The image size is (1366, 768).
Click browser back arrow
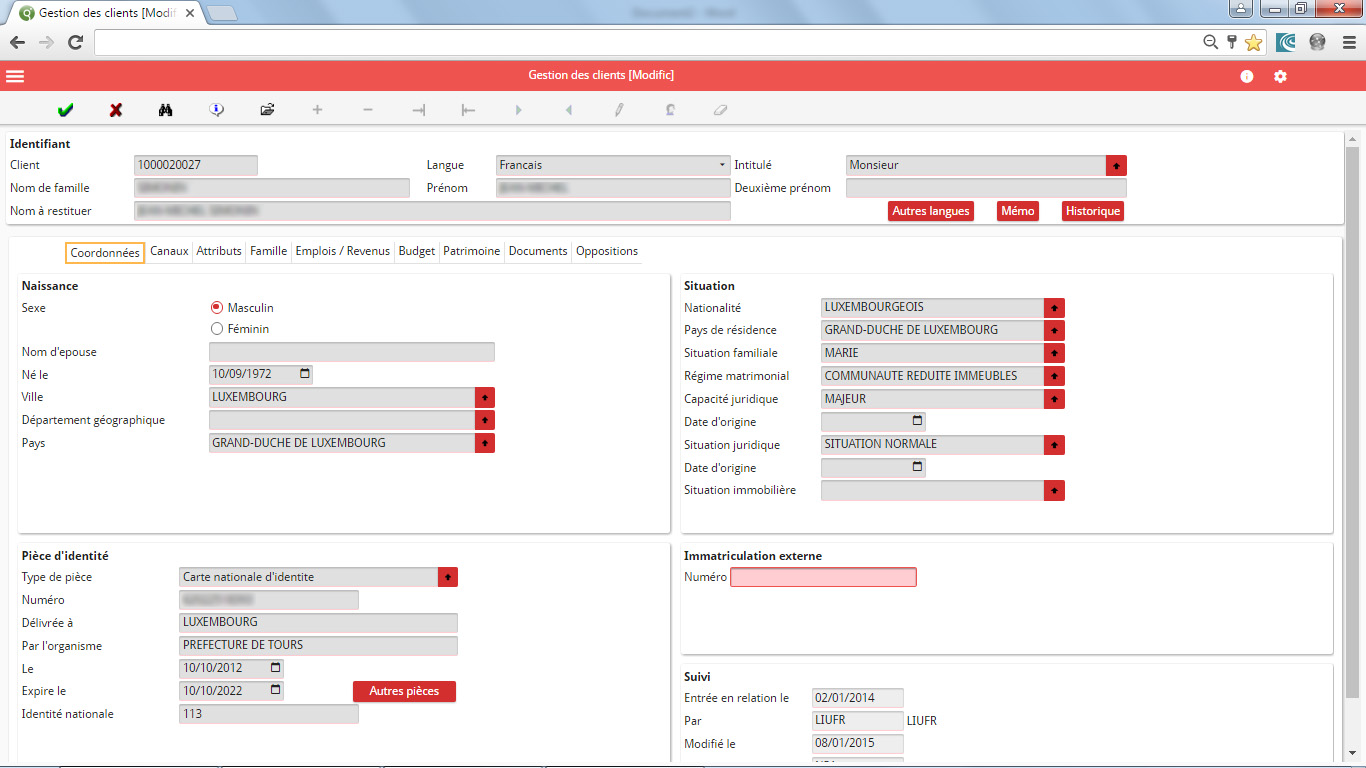click(17, 42)
